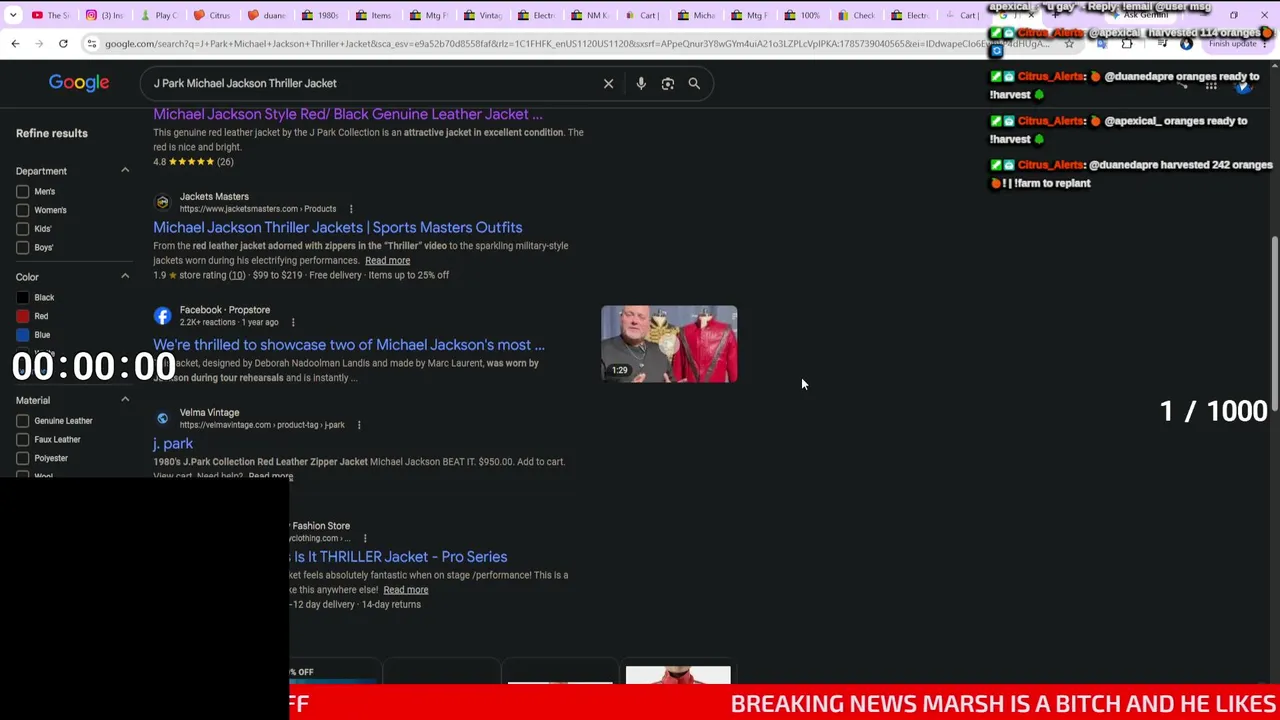This screenshot has height=720, width=1280.
Task: Open more options for Facebook Propstore result
Action: 293,323
